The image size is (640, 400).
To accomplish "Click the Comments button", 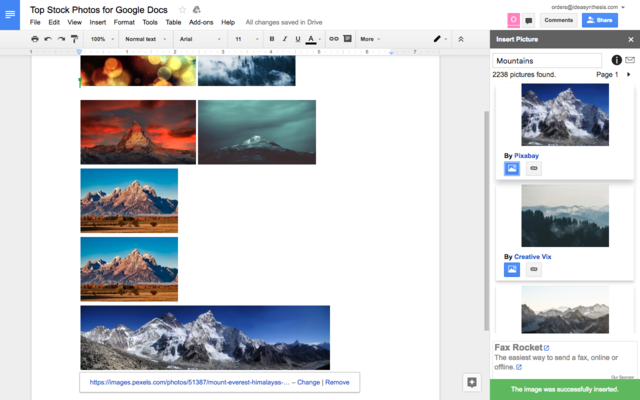I will point(558,20).
